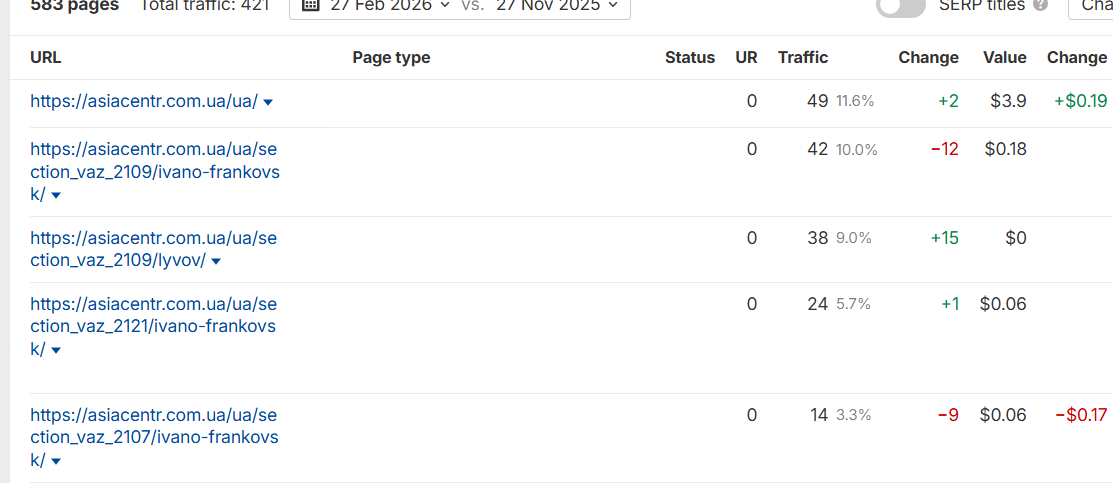Sort by the UR column header
The width and height of the screenshot is (1113, 483).
tap(746, 57)
